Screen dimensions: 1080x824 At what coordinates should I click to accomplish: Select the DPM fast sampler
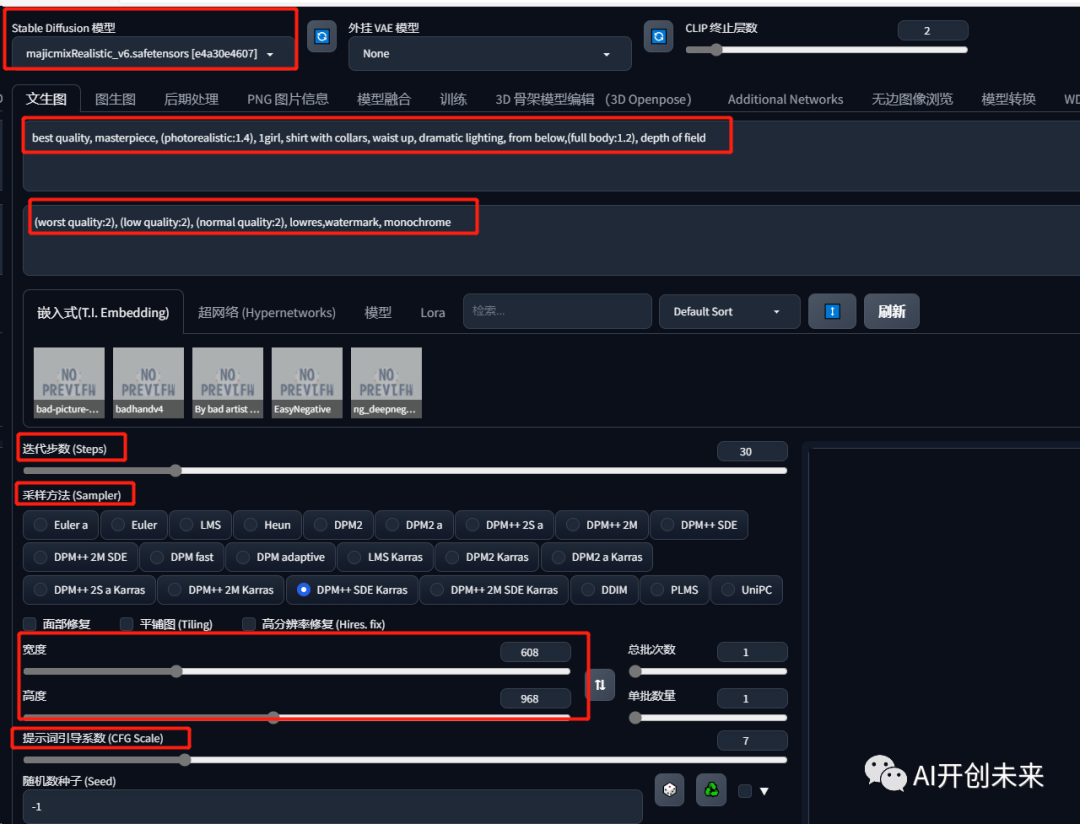click(182, 557)
